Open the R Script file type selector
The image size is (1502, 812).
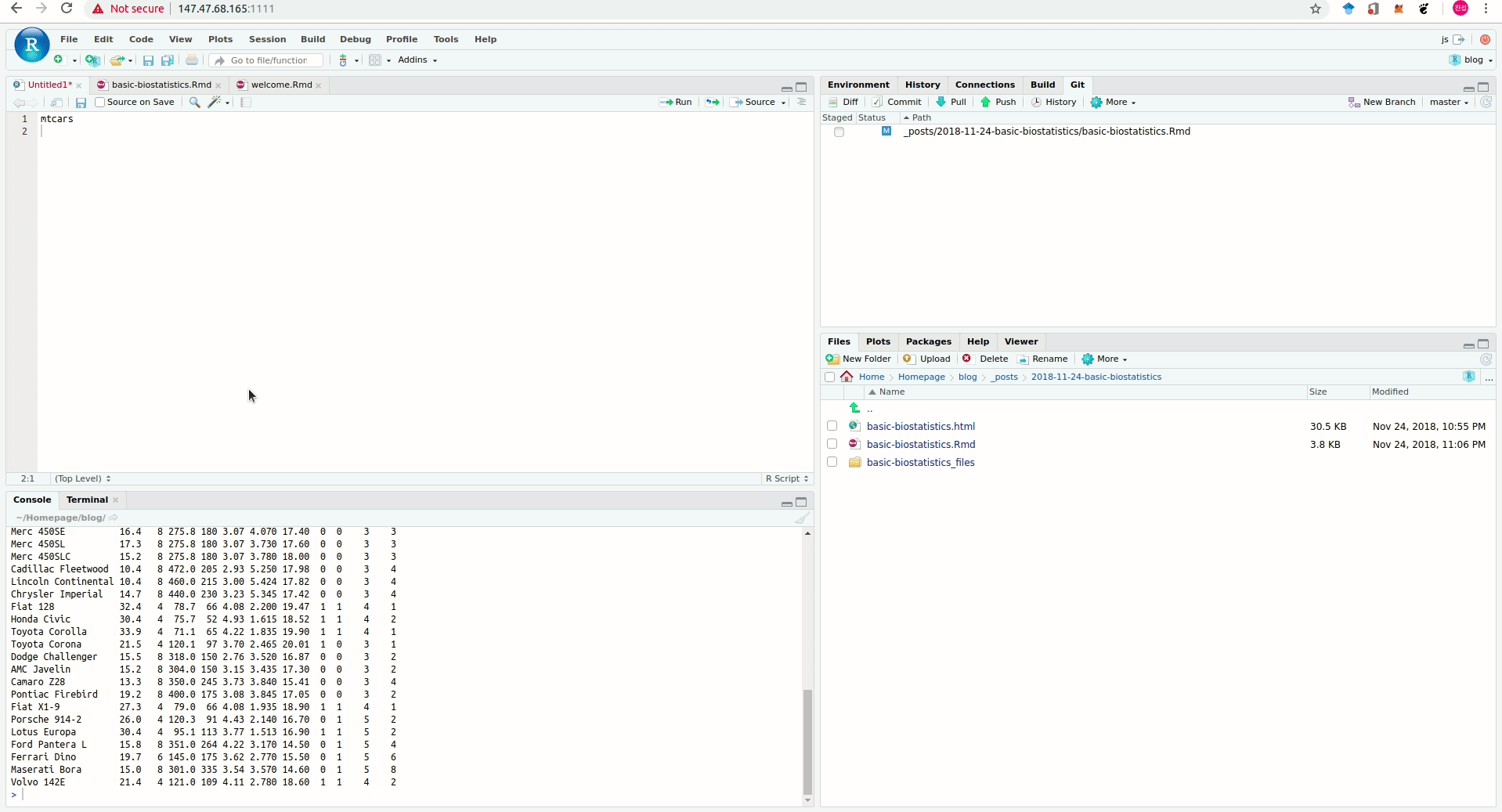(786, 478)
